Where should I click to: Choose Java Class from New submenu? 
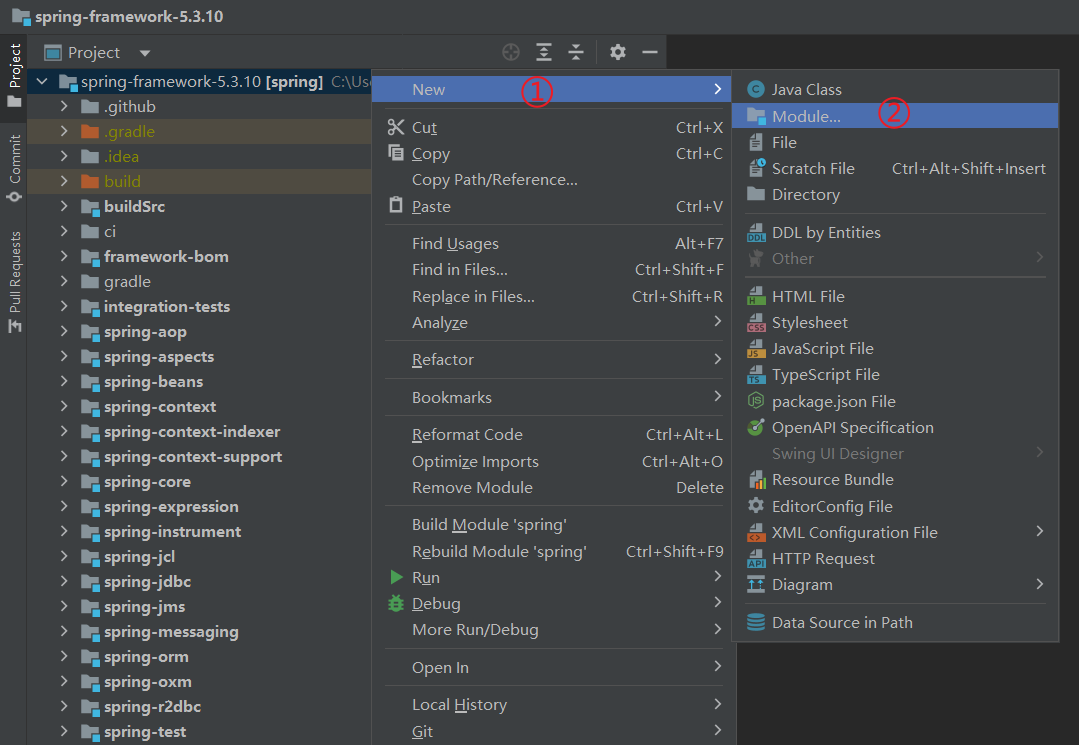[x=806, y=90]
